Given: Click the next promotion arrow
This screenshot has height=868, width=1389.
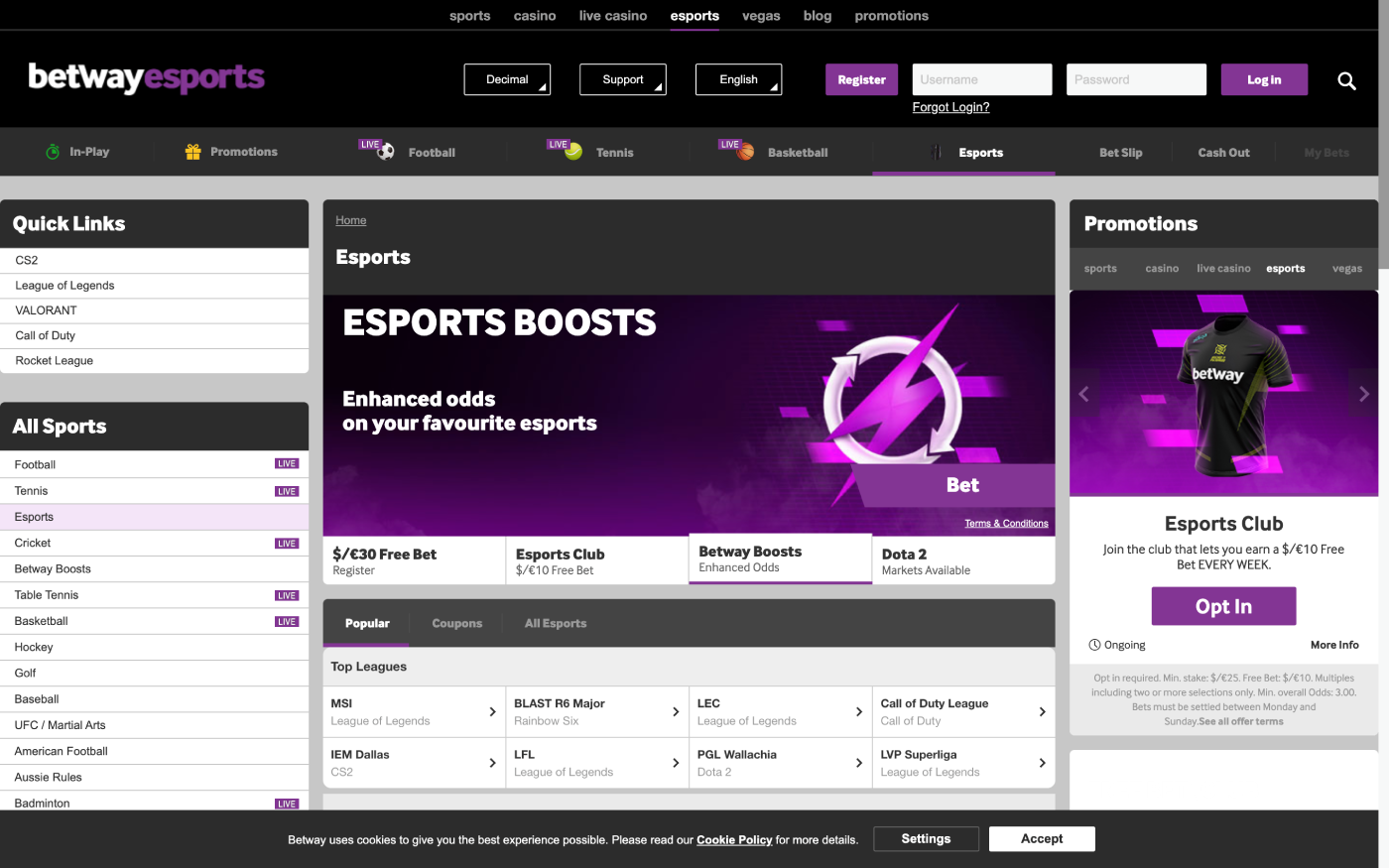Looking at the screenshot, I should [1364, 394].
